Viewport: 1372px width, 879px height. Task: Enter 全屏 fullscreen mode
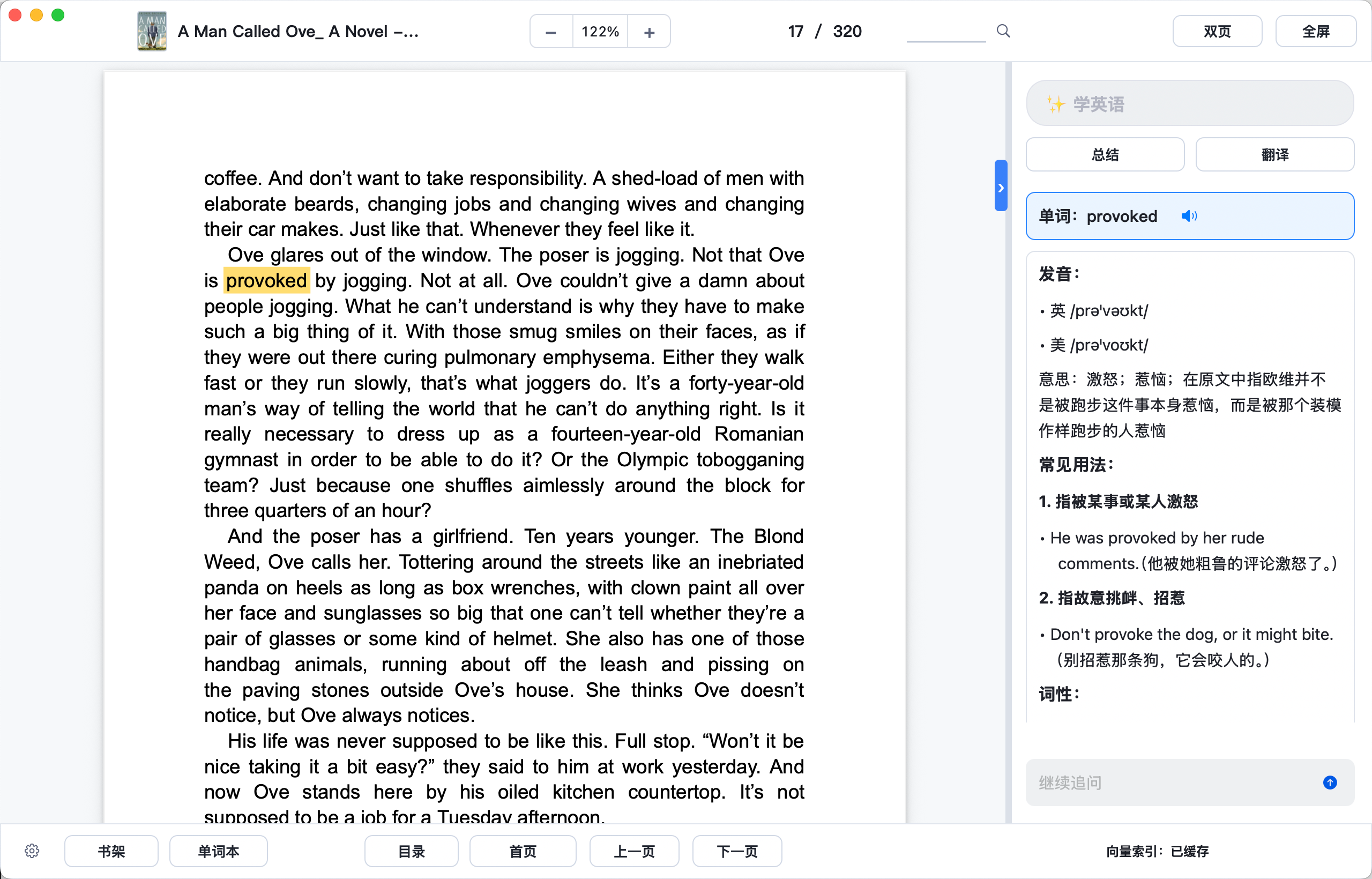pyautogui.click(x=1316, y=32)
